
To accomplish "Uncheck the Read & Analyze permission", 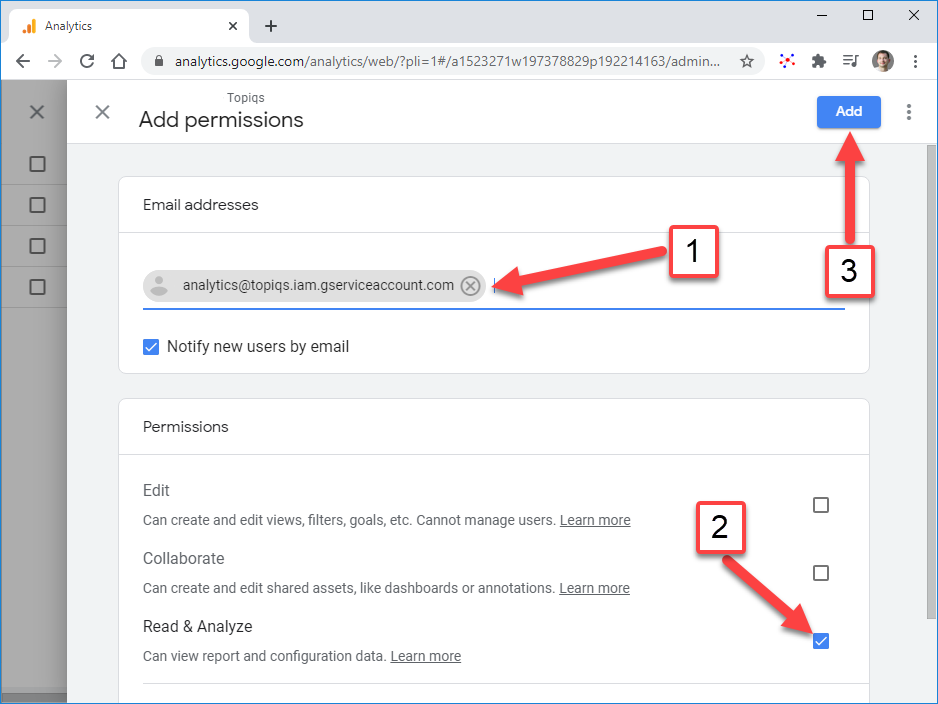I will click(821, 641).
